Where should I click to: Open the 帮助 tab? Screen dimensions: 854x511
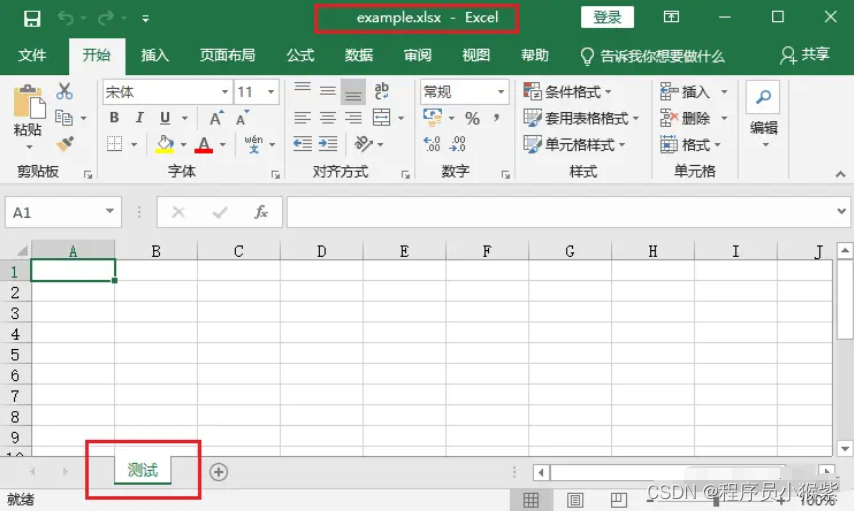coord(534,55)
